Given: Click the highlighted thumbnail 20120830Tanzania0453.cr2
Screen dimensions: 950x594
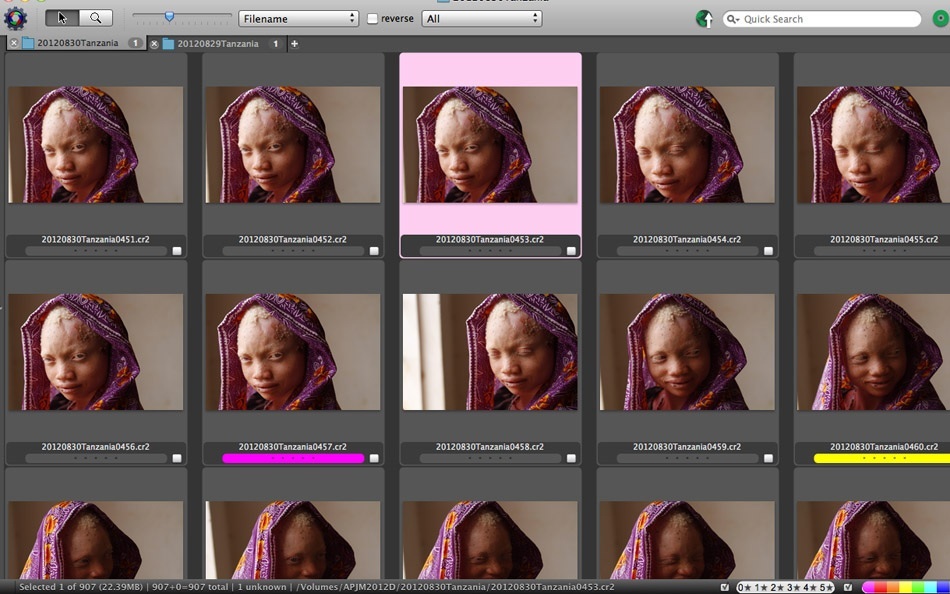Looking at the screenshot, I should point(490,144).
